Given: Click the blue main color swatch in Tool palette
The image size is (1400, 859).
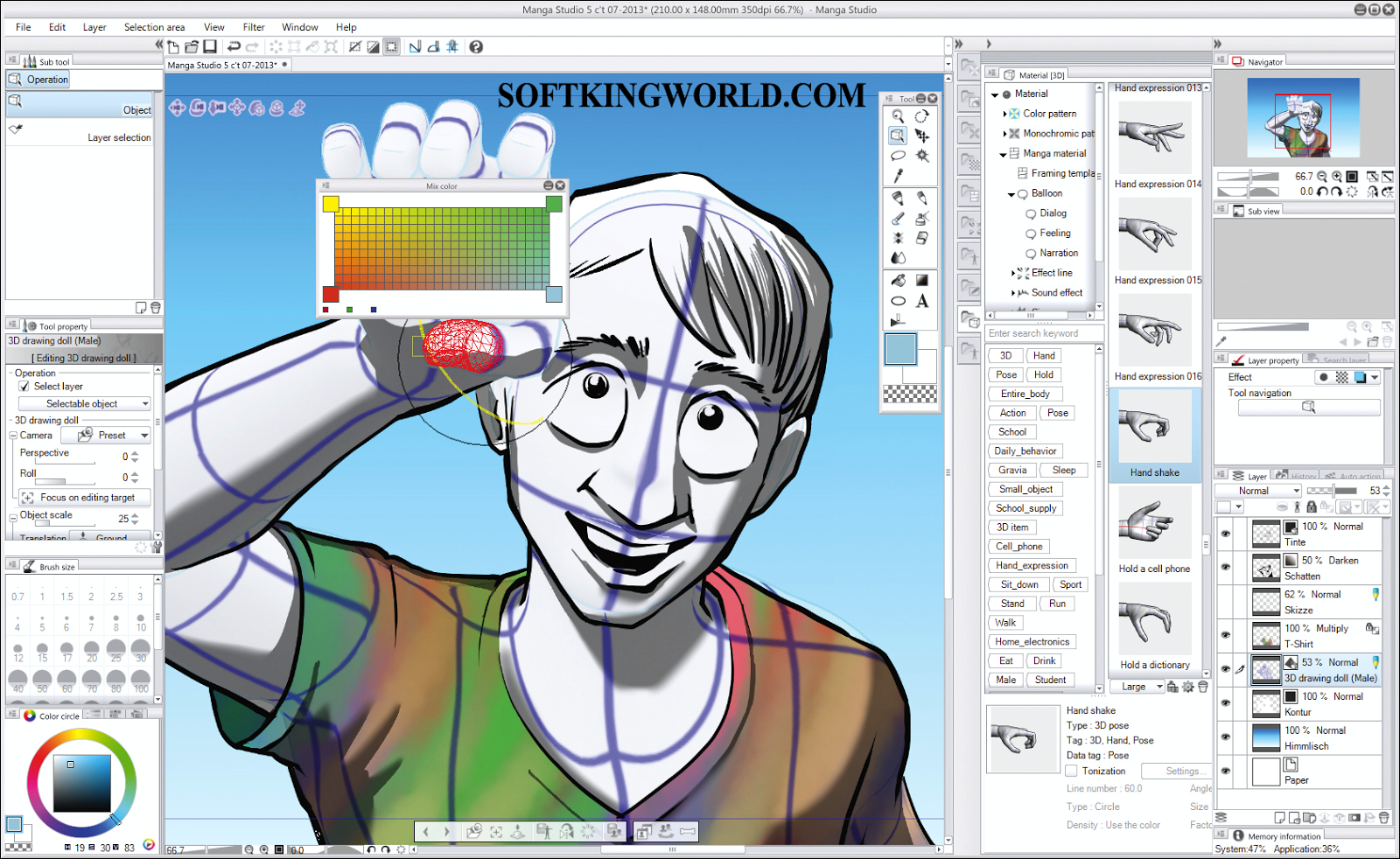Looking at the screenshot, I should (x=900, y=349).
